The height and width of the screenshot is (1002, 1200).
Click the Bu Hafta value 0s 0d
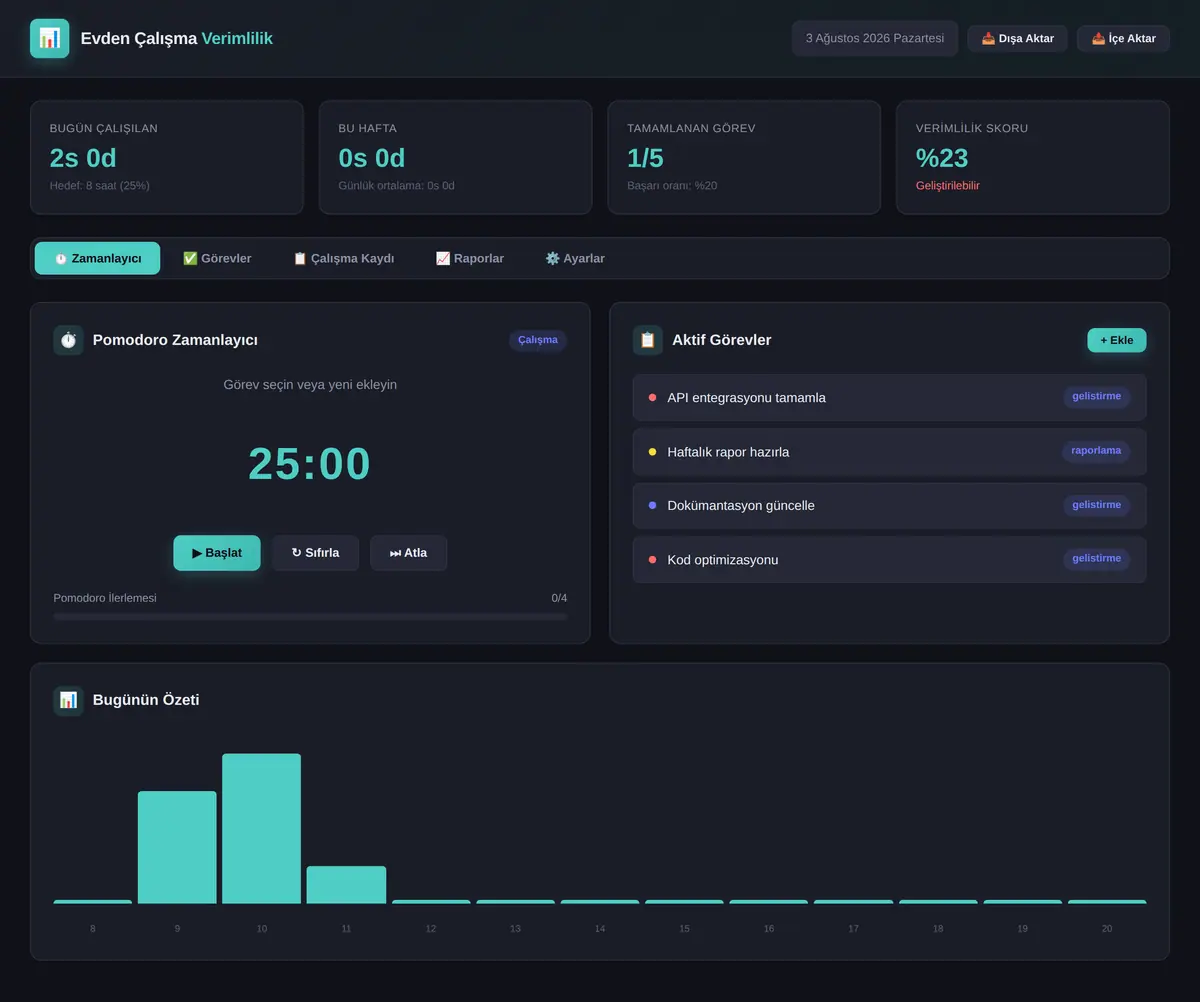point(372,158)
